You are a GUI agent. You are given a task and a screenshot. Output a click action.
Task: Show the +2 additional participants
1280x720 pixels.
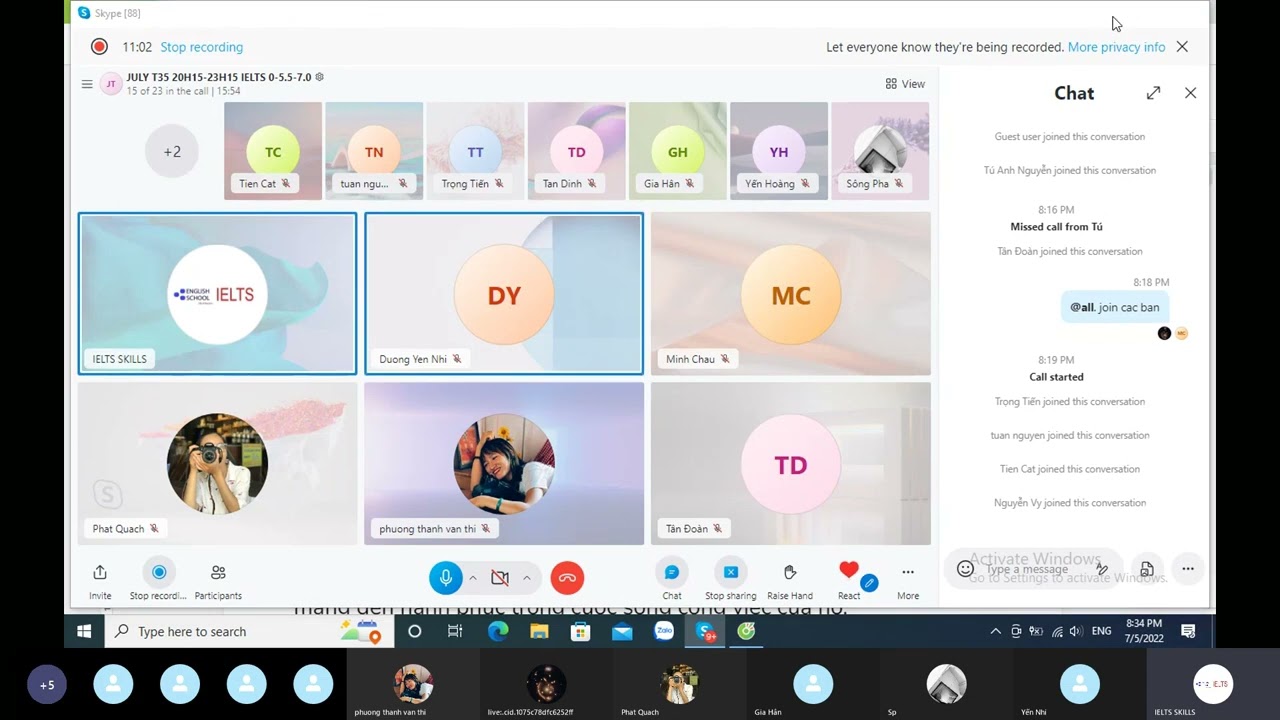coord(172,152)
